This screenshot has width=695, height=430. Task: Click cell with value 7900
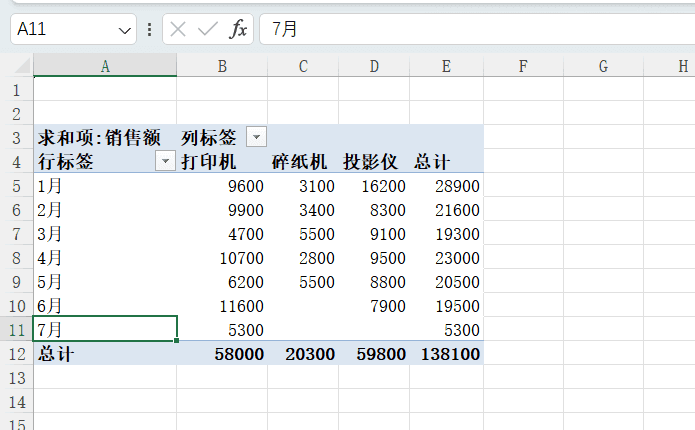coord(374,305)
